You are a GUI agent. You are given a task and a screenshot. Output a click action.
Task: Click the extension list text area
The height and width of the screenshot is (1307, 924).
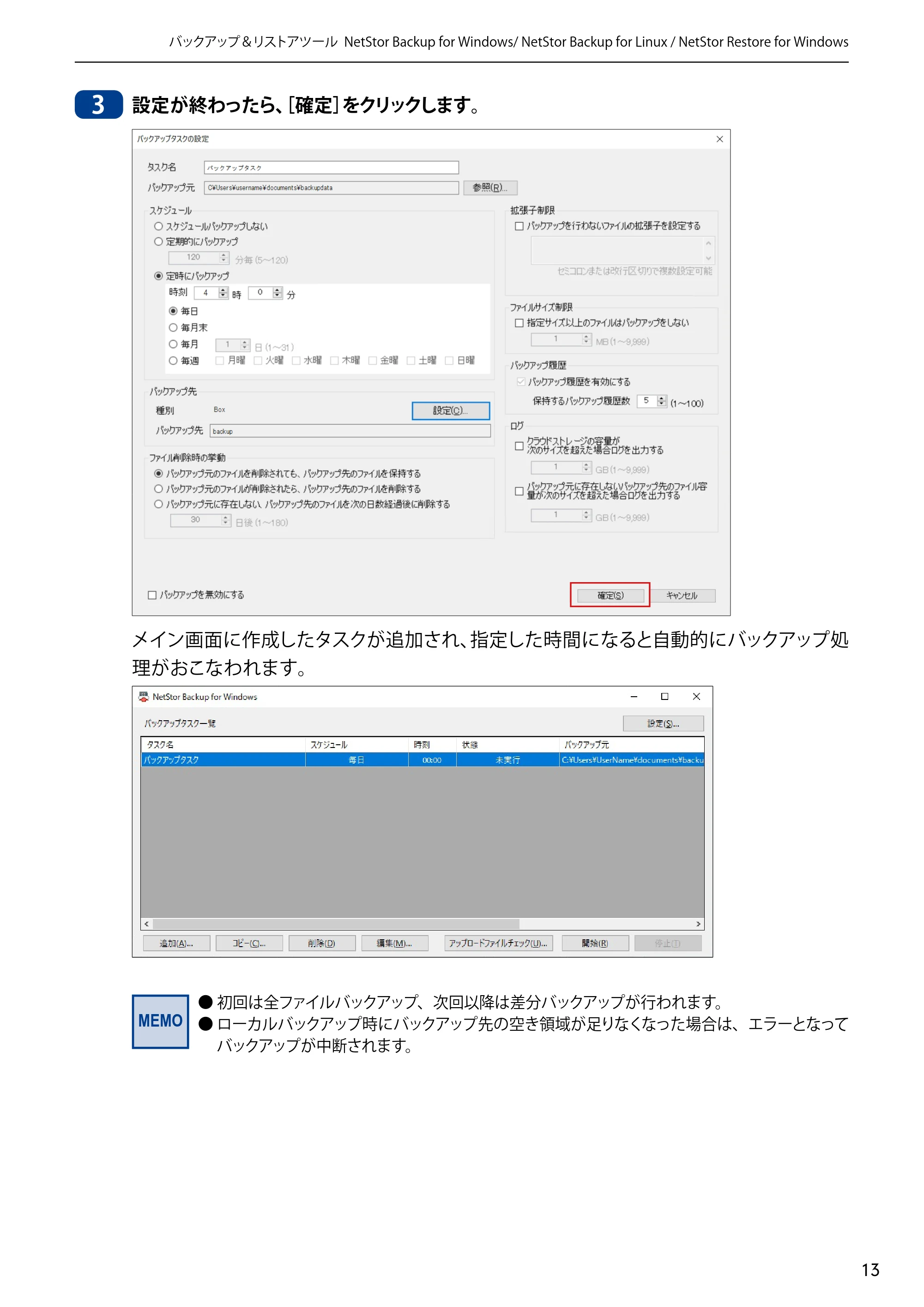point(617,250)
